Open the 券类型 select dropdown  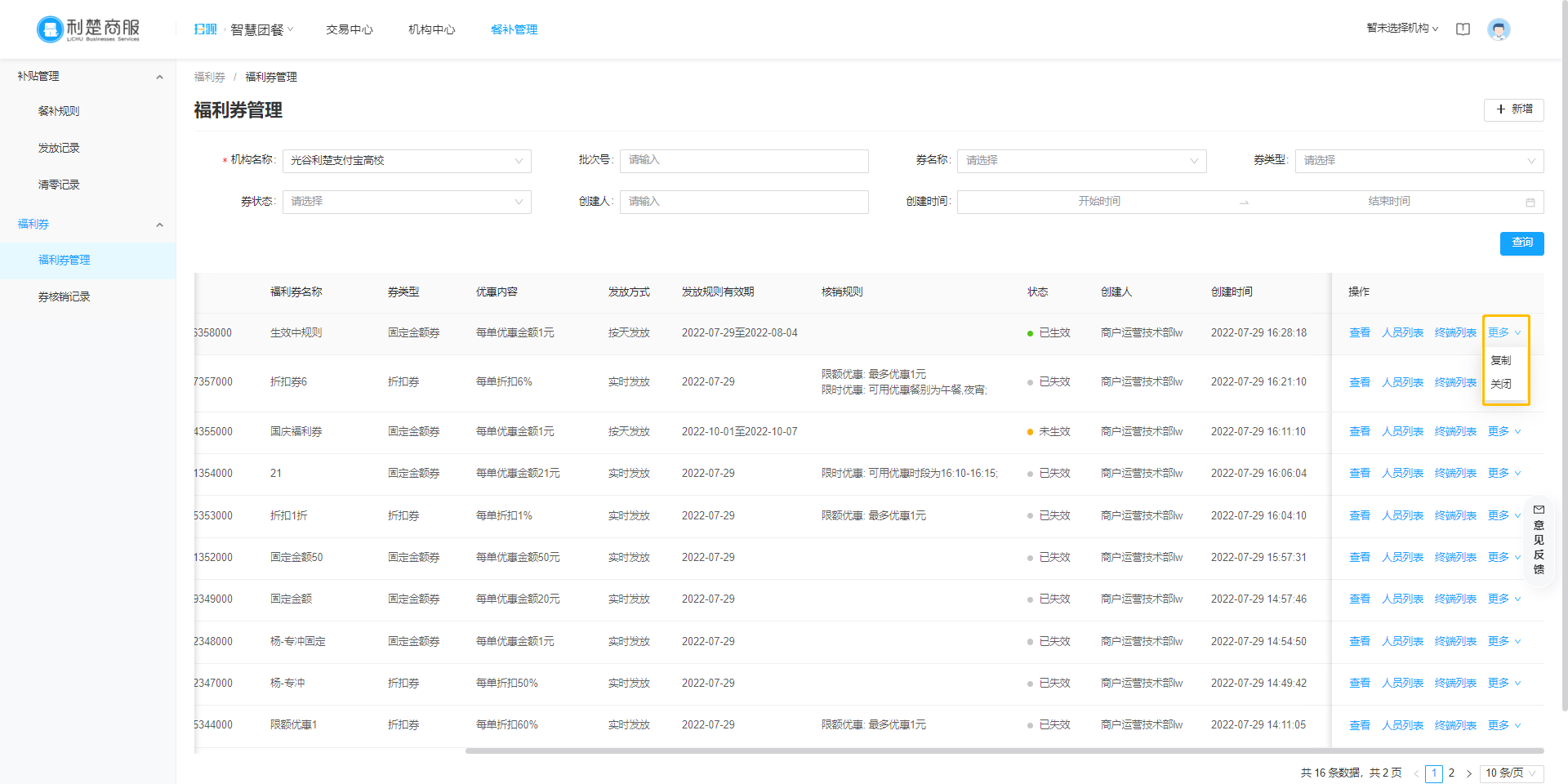pyautogui.click(x=1419, y=161)
